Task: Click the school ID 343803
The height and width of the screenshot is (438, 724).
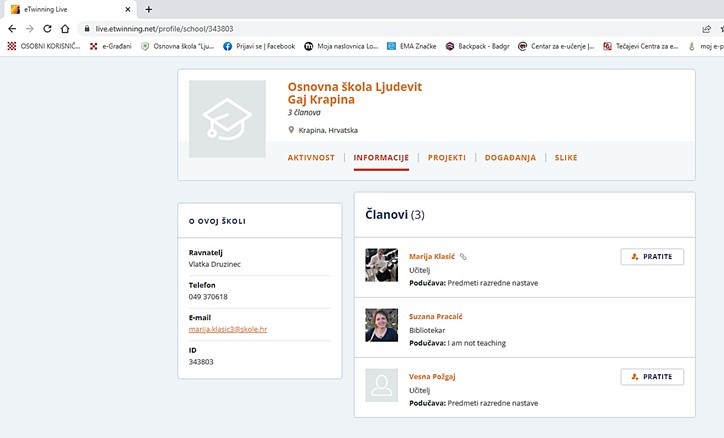Action: click(201, 361)
